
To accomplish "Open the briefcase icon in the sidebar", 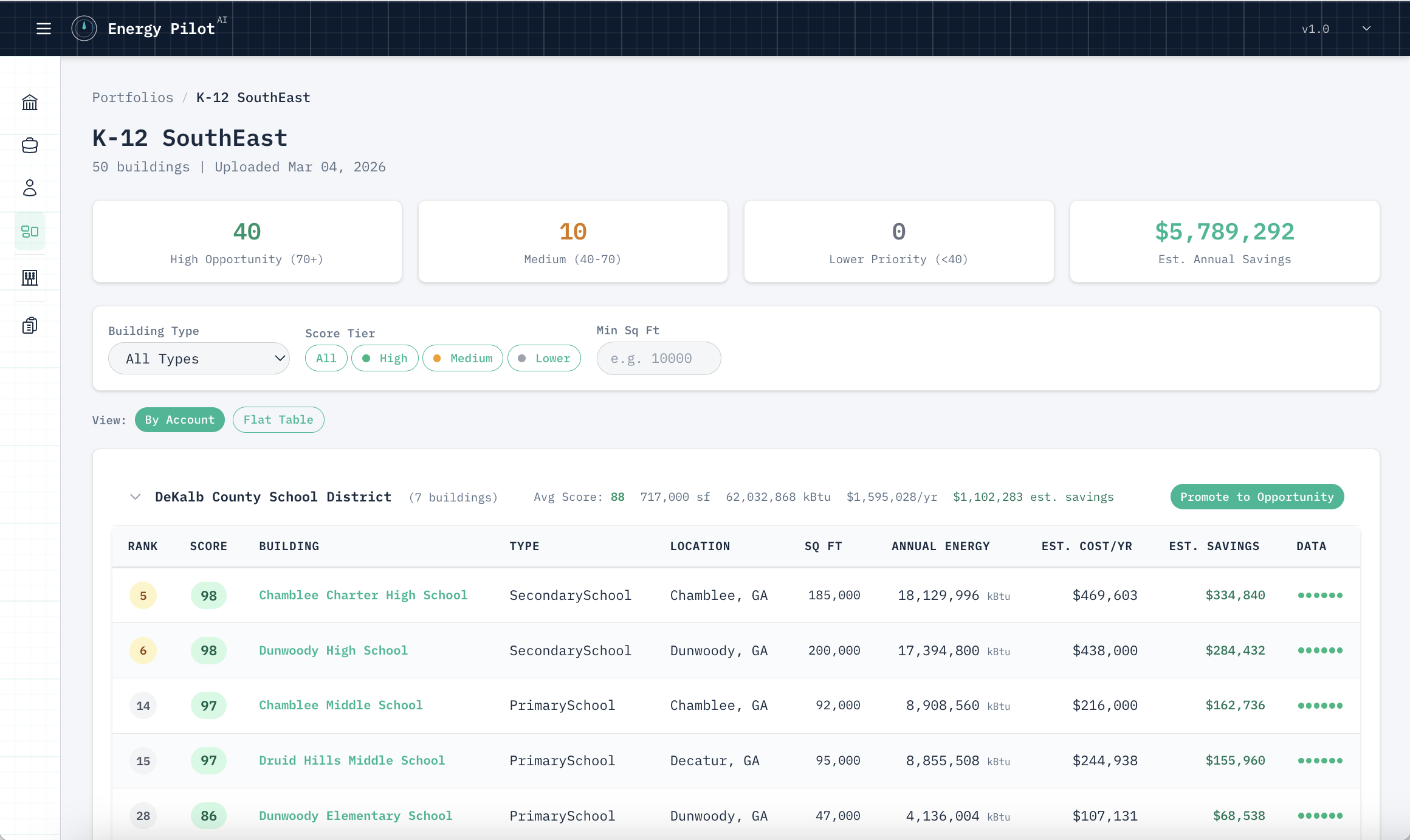I will click(x=29, y=145).
